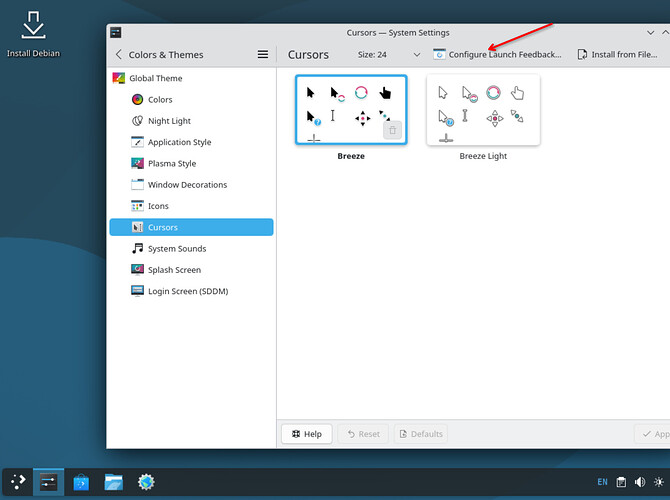Screen dimensions: 670x500
Task: Open the file manager from taskbar
Action: pos(113,482)
